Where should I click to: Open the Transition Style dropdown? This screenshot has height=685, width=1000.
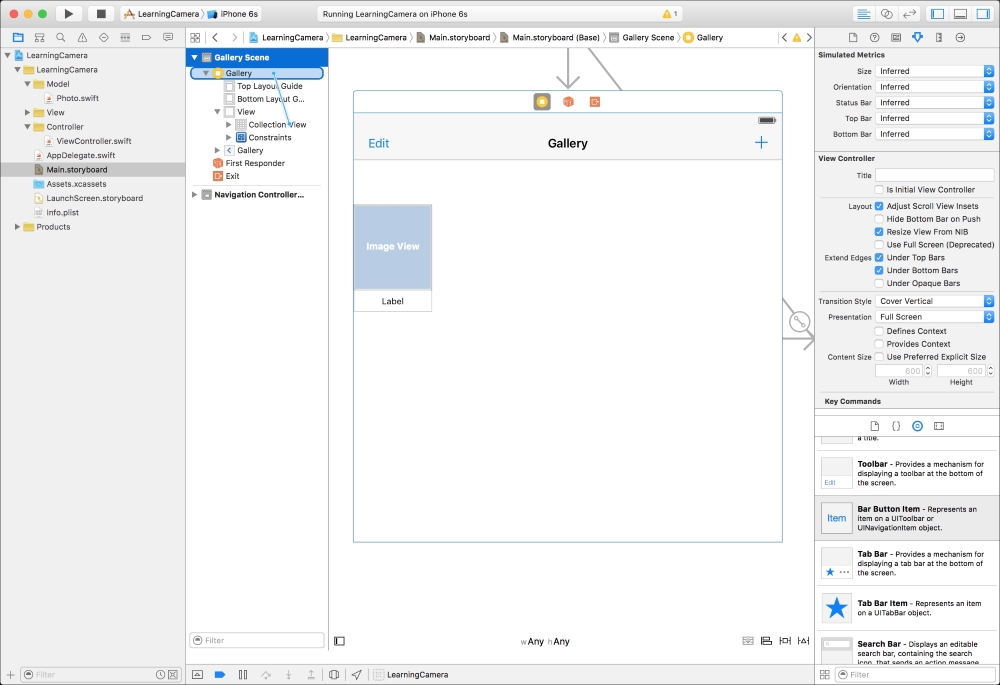[935, 301]
